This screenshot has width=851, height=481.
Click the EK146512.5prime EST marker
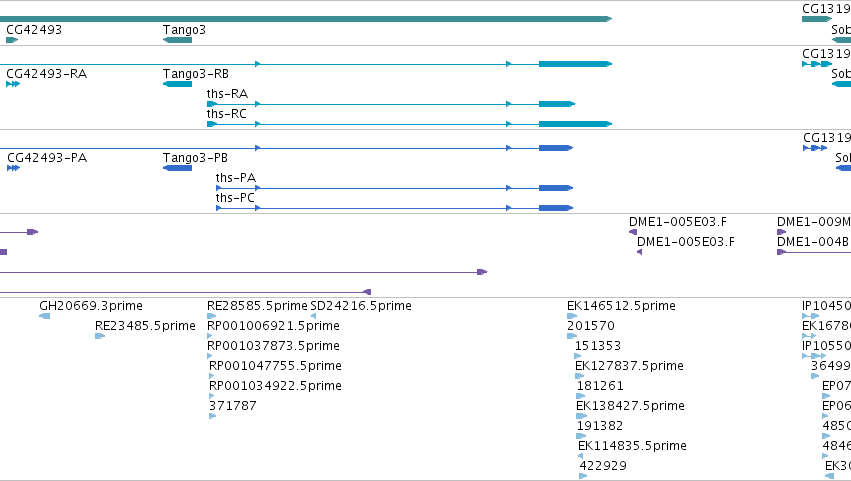(572, 316)
